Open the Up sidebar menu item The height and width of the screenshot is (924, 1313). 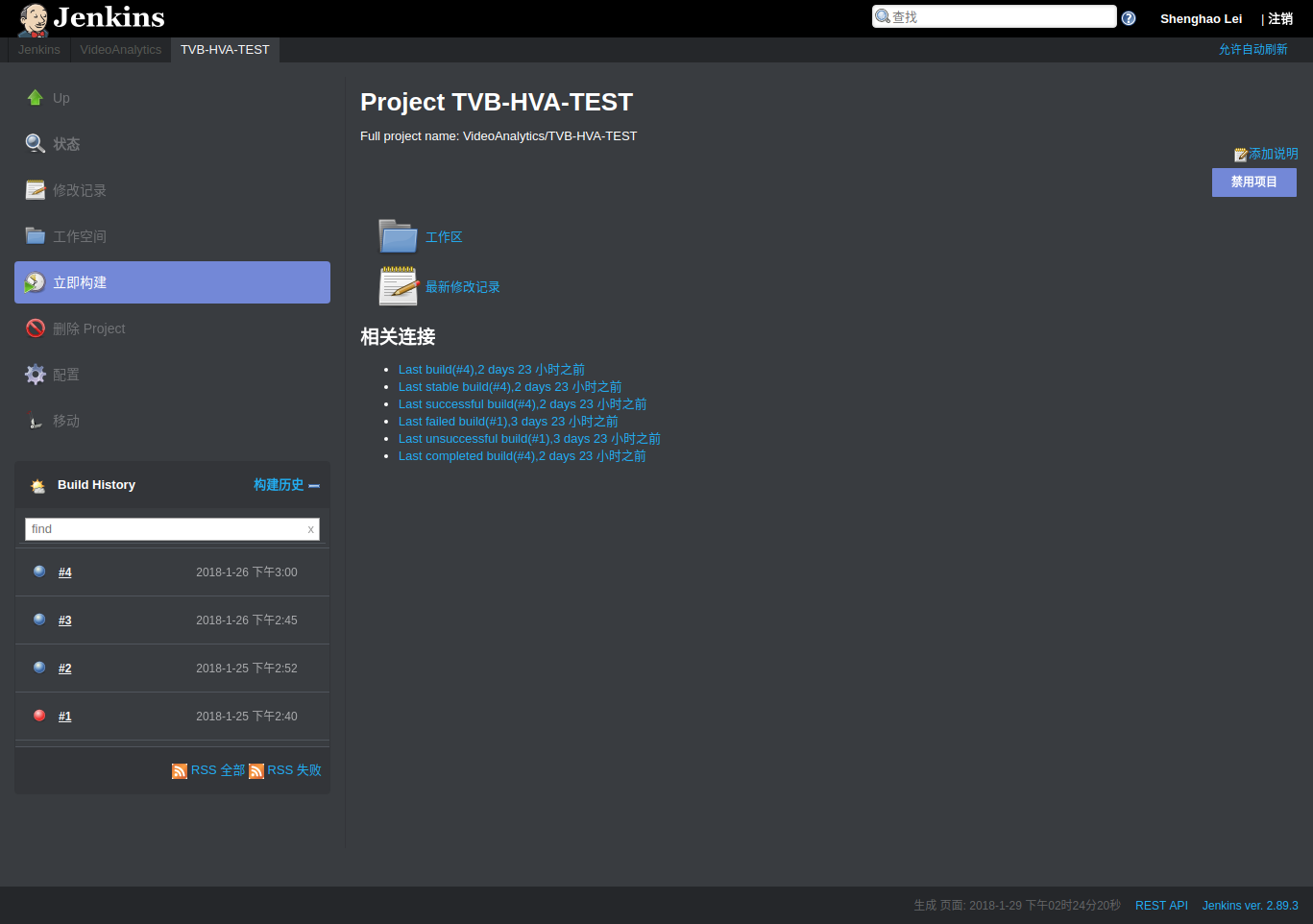click(173, 98)
